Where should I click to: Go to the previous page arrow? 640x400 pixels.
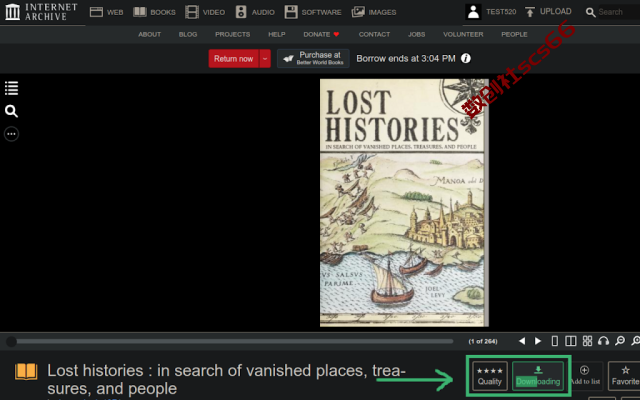522,341
